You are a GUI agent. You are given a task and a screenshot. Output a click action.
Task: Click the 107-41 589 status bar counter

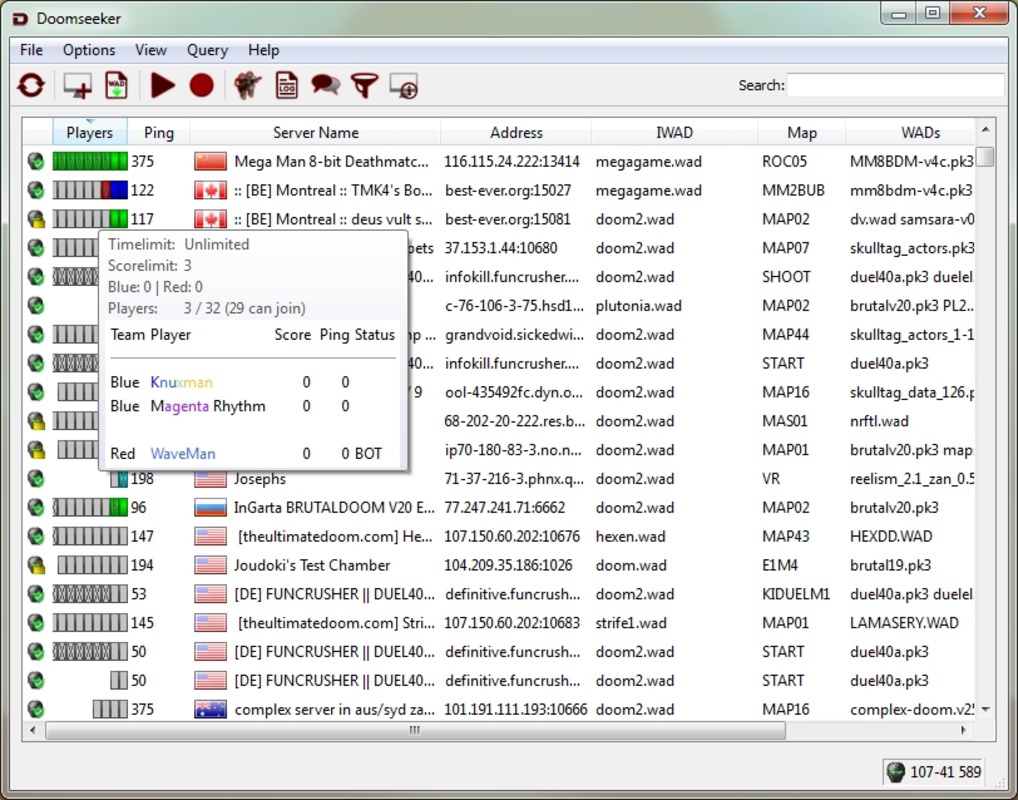pos(945,771)
